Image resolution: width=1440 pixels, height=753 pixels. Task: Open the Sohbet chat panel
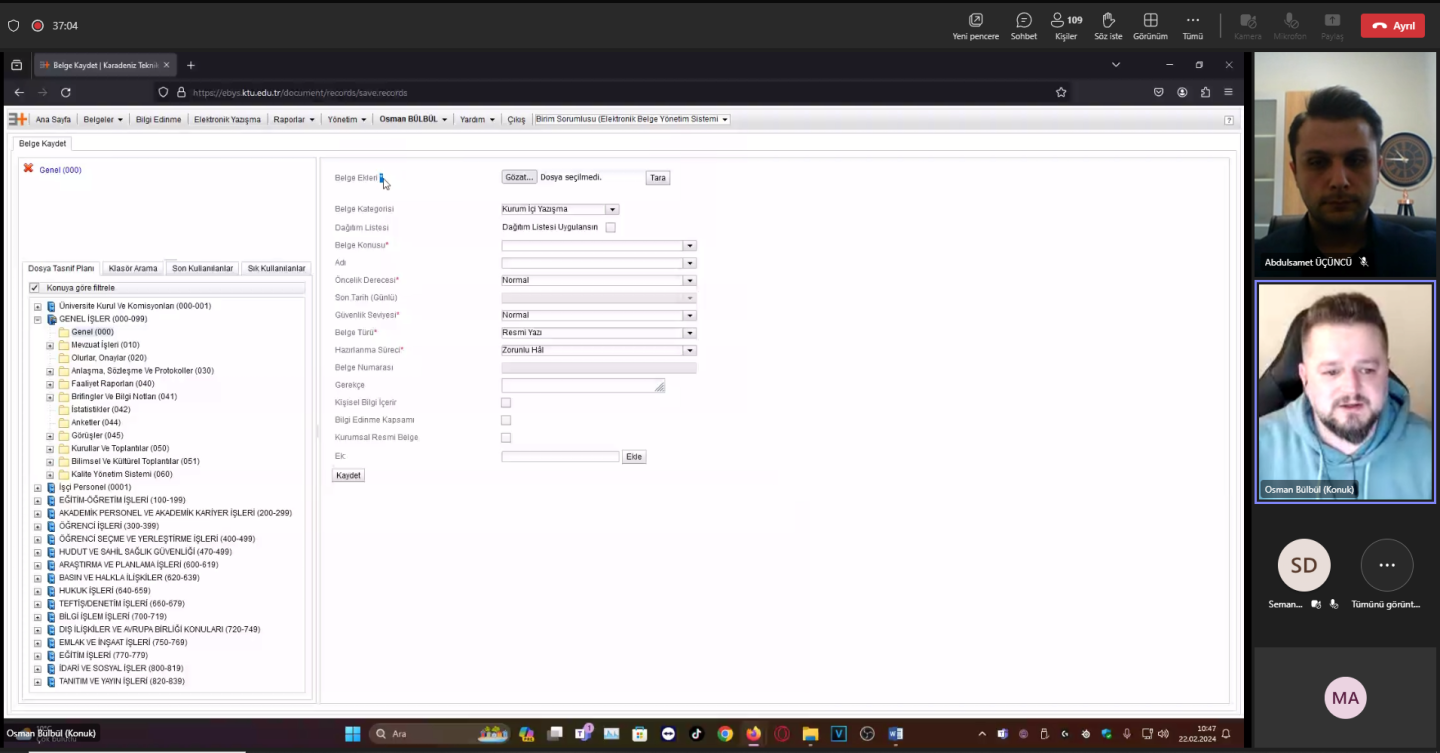click(1024, 26)
